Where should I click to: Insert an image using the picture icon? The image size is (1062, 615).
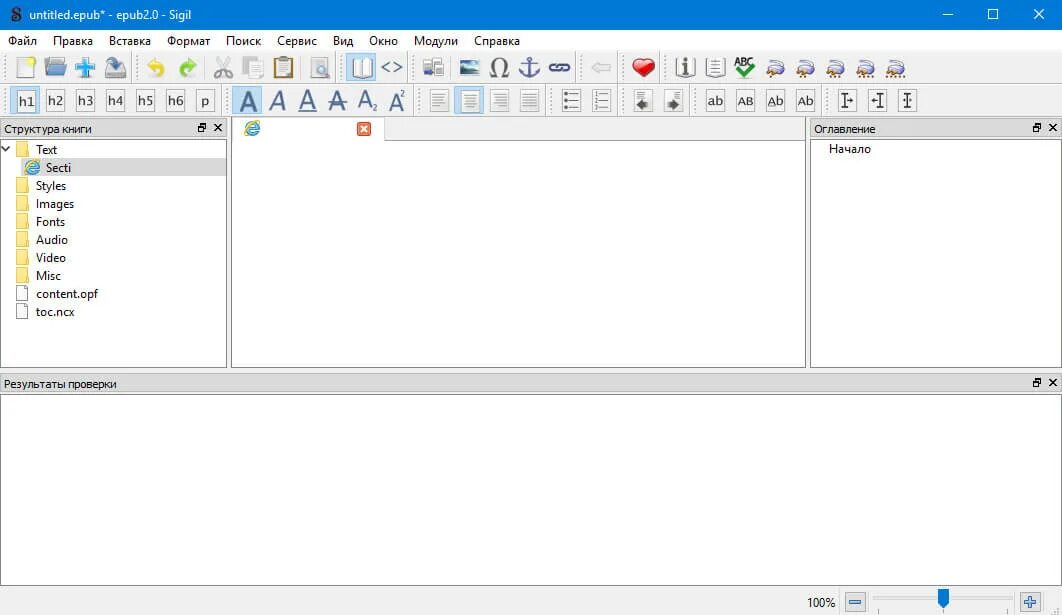(469, 67)
